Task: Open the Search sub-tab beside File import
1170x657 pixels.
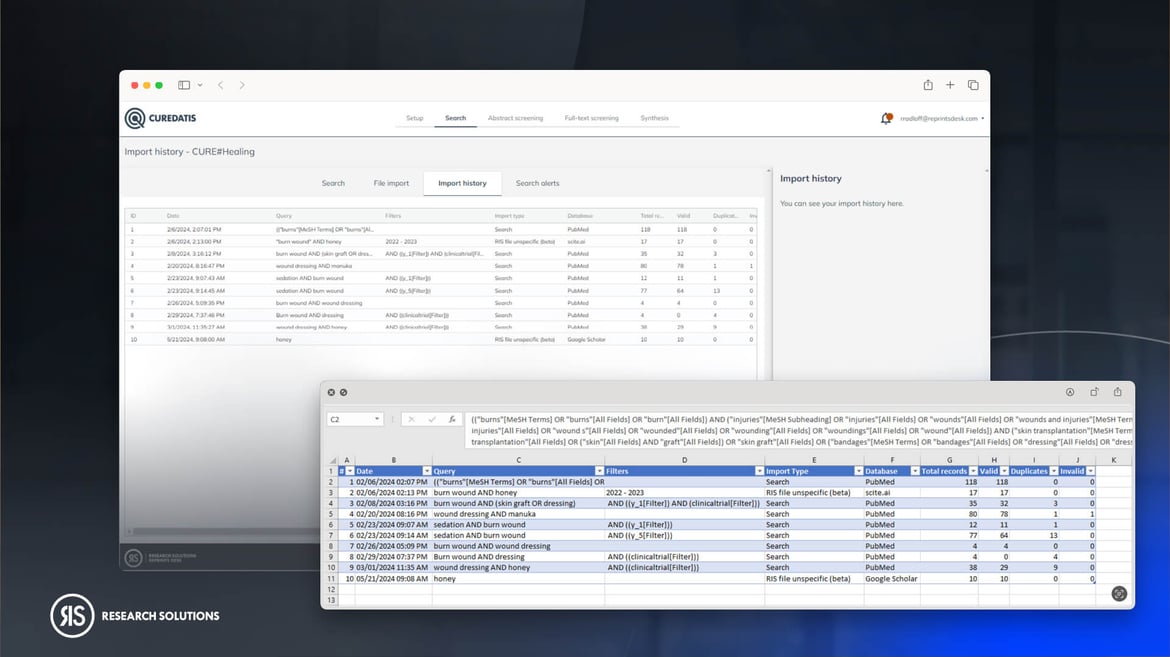Action: 333,183
